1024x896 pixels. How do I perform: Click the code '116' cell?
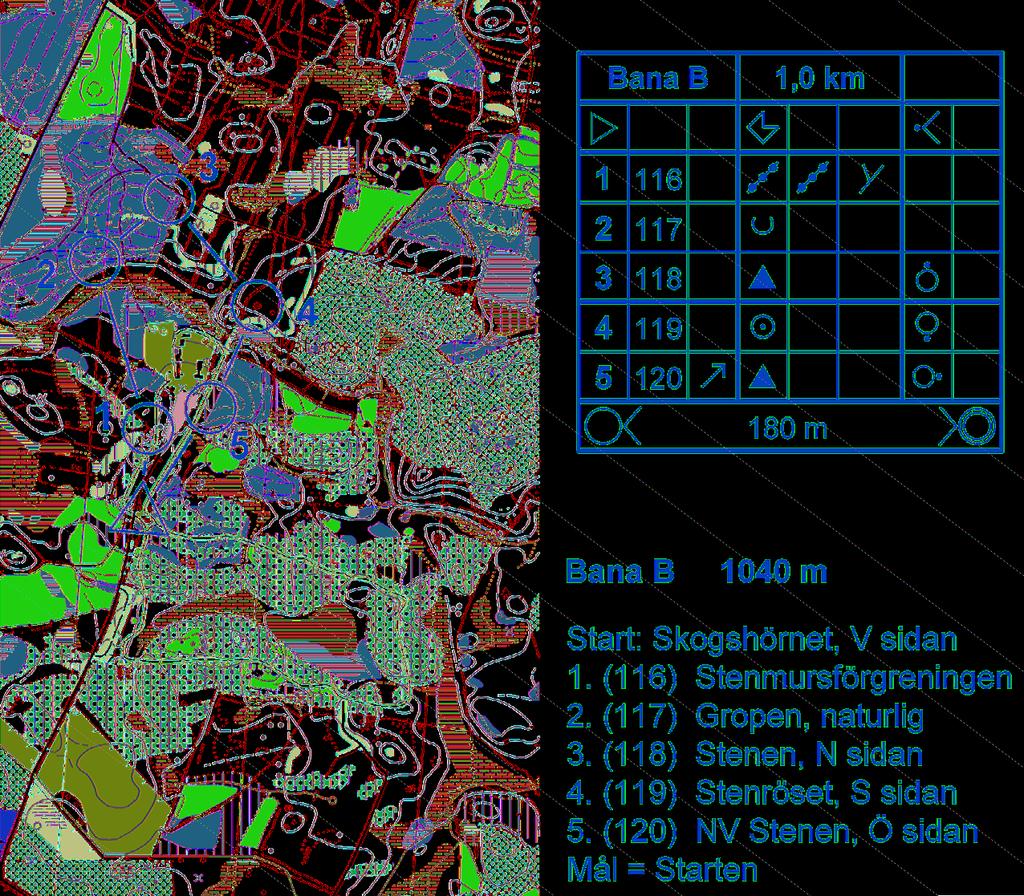(x=658, y=178)
